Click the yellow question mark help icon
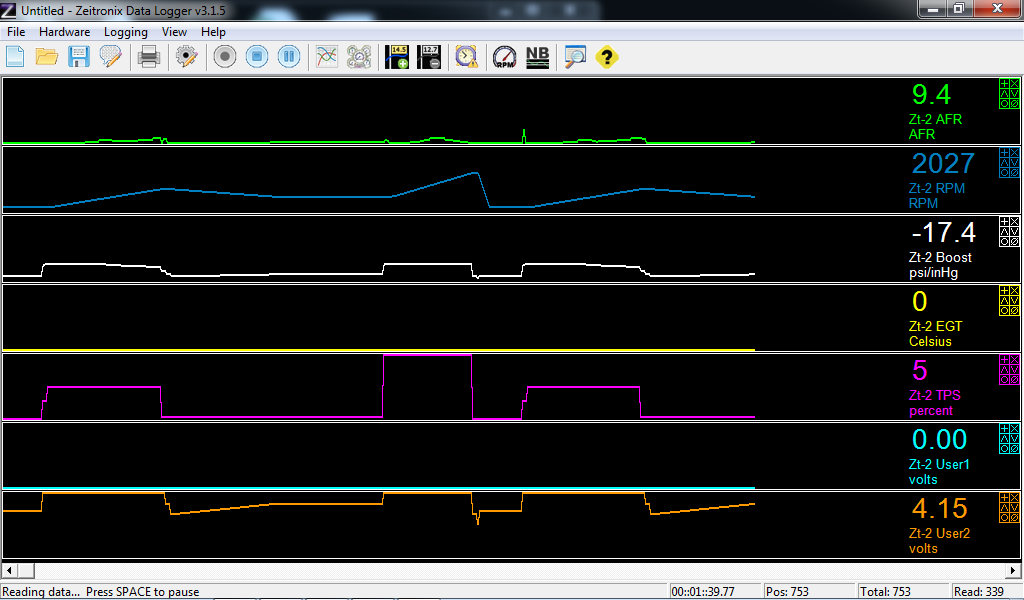This screenshot has height=600, width=1024. click(606, 57)
